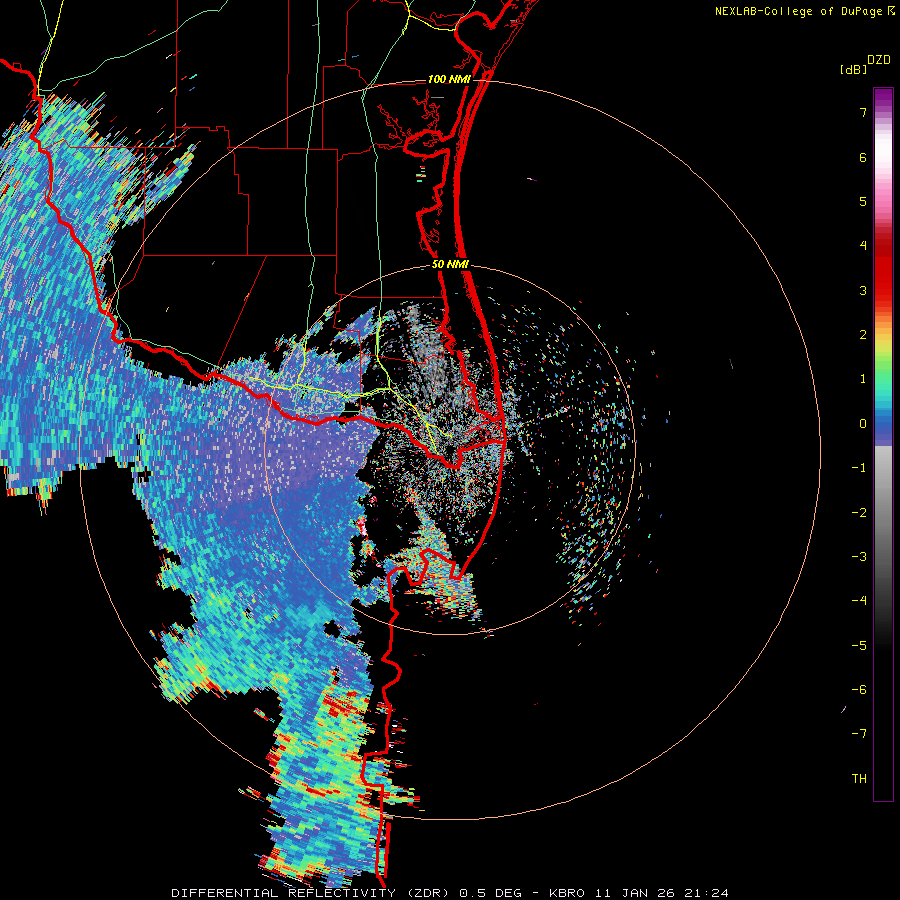The height and width of the screenshot is (900, 900).
Task: Click the 100 NMI range ring label
Action: click(449, 79)
